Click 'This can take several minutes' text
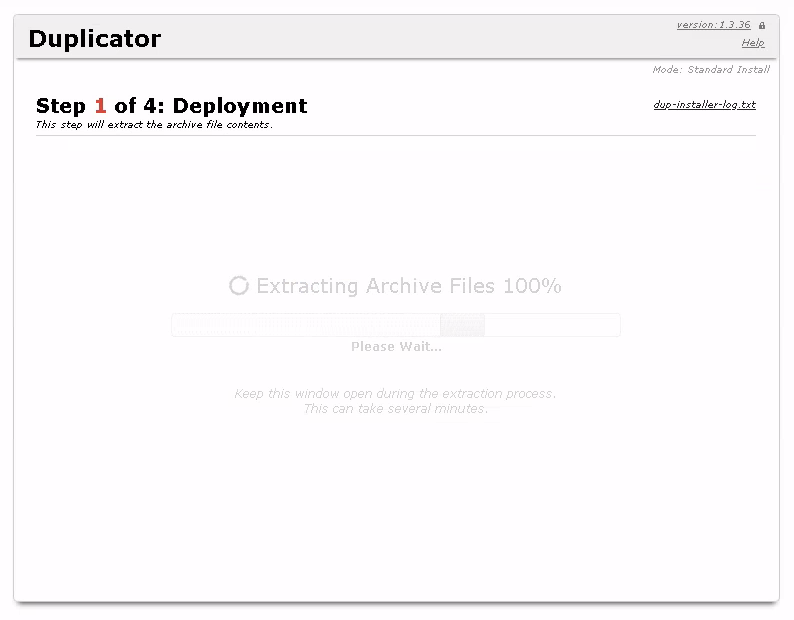Viewport: 794px width, 620px height. pos(396,409)
